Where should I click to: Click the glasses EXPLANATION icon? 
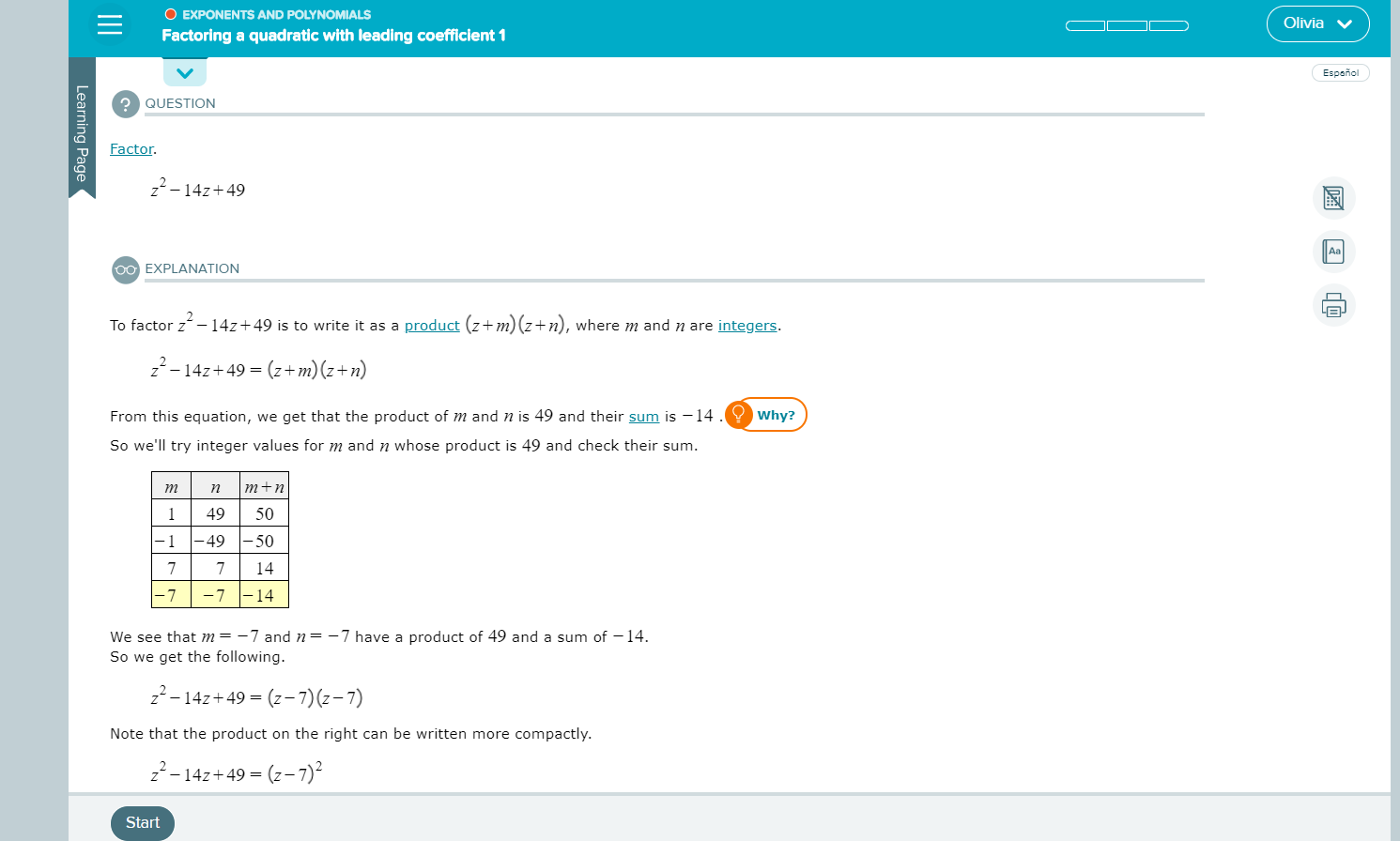click(x=125, y=269)
